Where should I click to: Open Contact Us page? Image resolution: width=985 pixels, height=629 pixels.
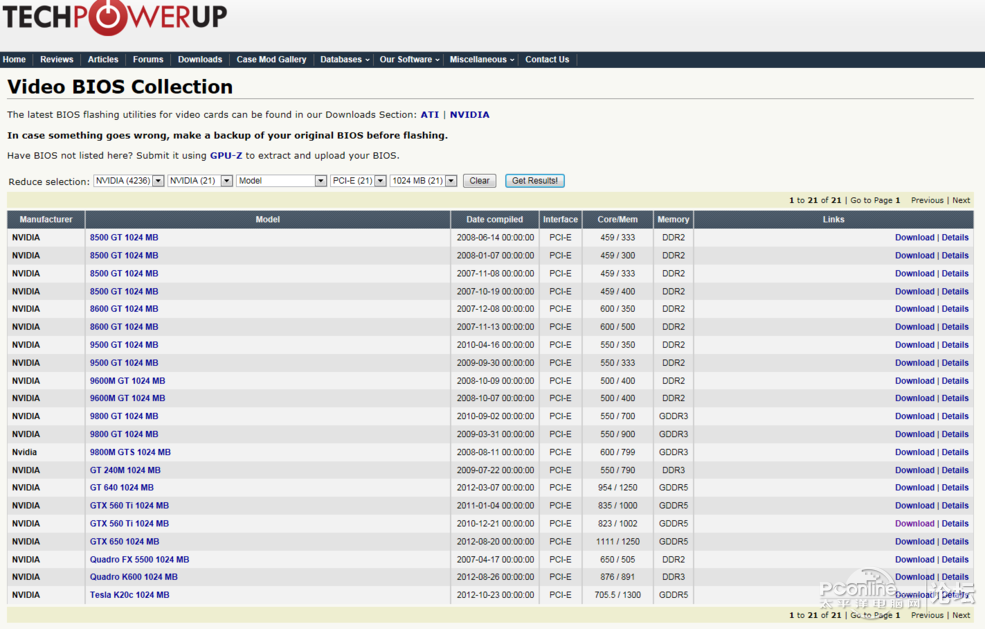[547, 60]
